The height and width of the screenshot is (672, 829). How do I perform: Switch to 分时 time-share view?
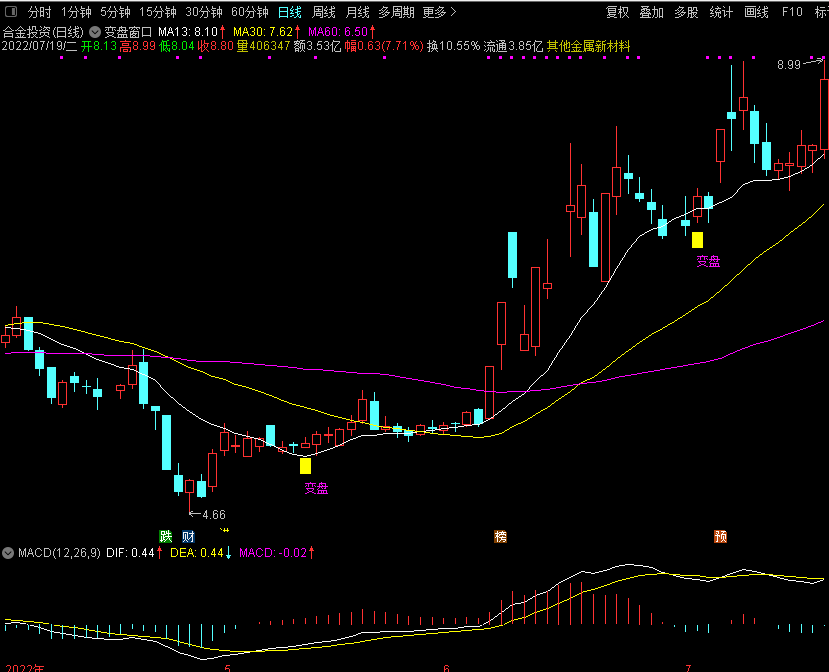40,12
